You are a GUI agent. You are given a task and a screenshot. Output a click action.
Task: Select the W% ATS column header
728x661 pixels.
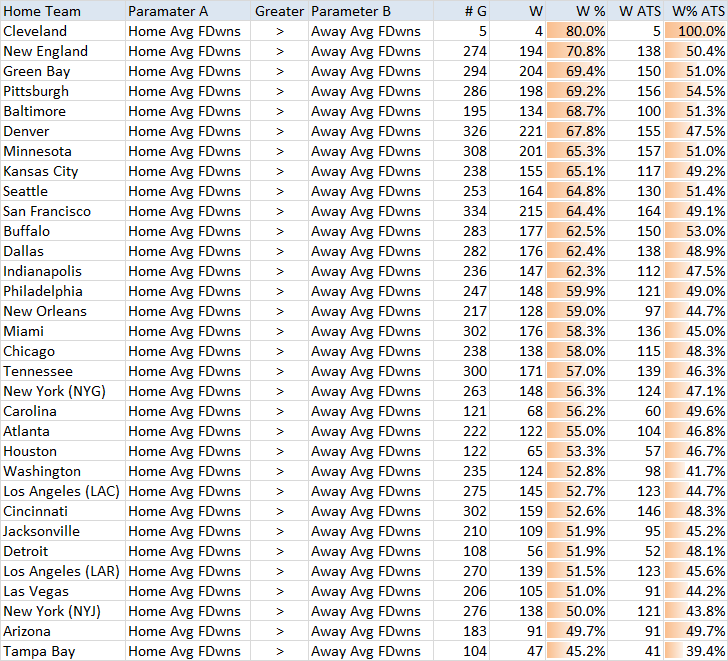[x=696, y=11]
